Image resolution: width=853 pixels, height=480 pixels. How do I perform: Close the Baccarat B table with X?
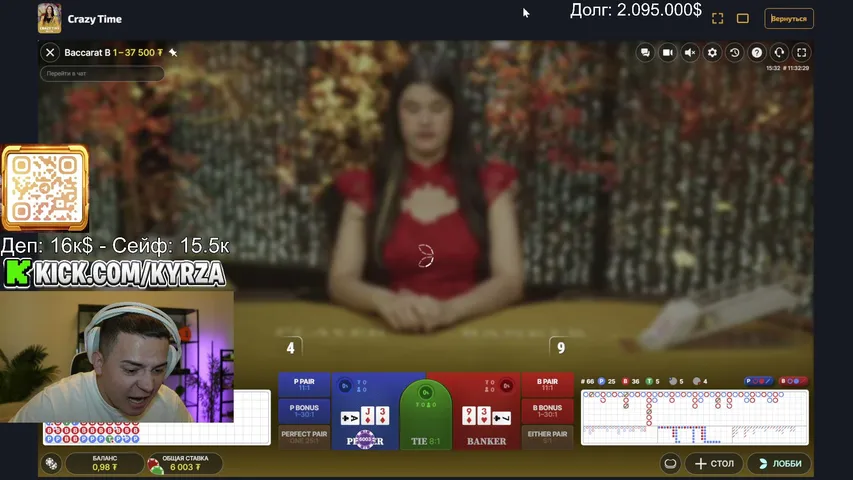(x=50, y=52)
